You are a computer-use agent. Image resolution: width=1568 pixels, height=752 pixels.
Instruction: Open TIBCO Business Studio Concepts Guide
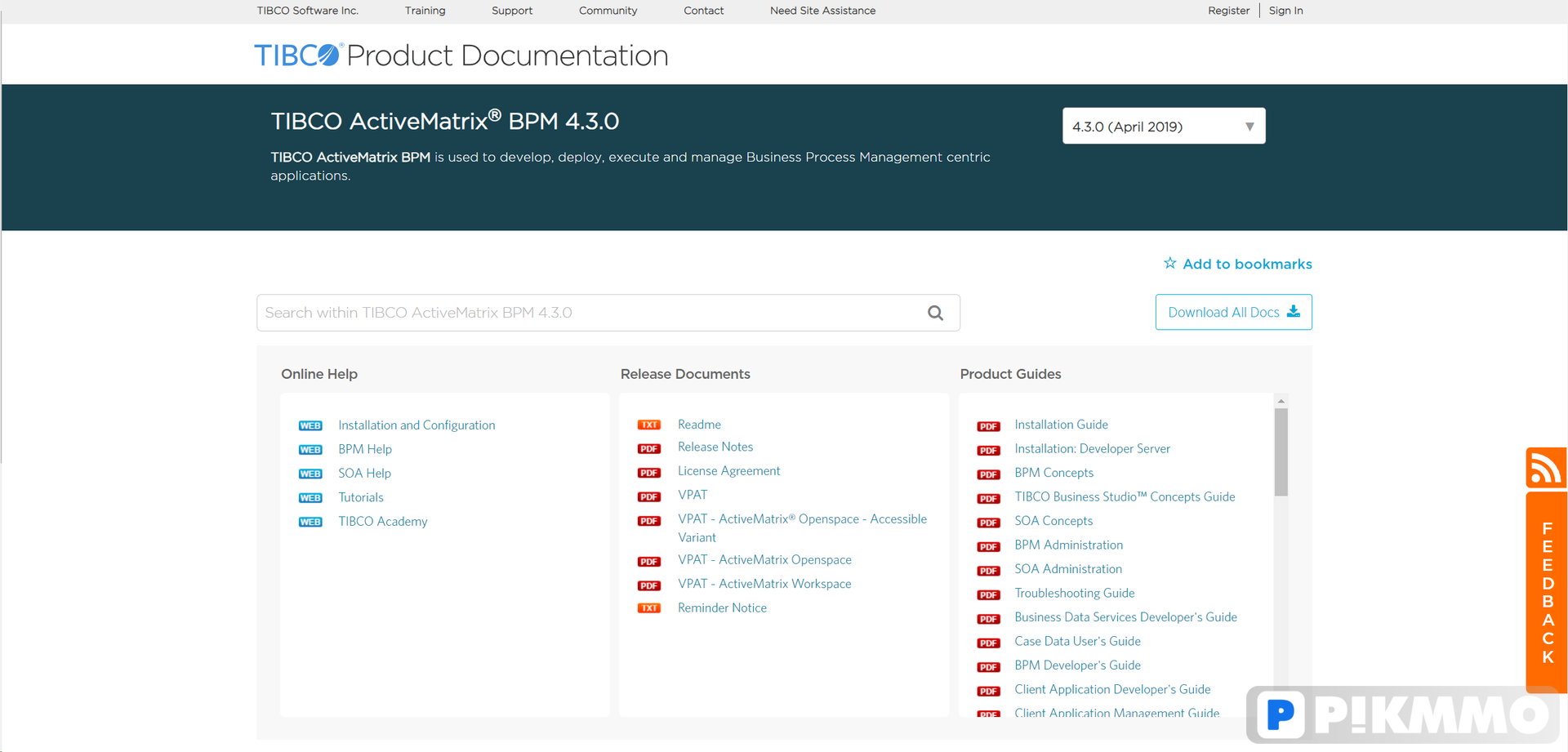pos(1125,497)
